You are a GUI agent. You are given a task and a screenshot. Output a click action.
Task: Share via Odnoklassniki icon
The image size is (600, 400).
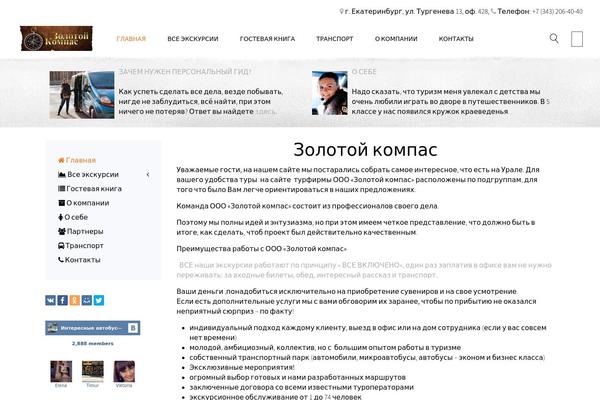pyautogui.click(x=75, y=300)
